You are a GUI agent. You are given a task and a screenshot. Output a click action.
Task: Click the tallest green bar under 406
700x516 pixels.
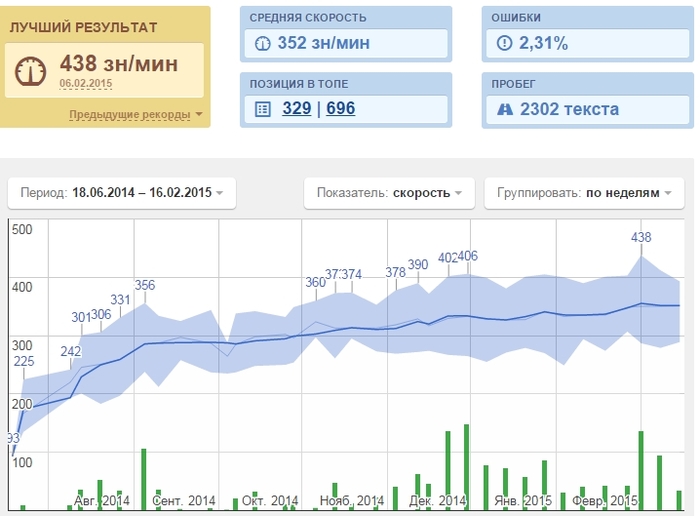tap(467, 467)
